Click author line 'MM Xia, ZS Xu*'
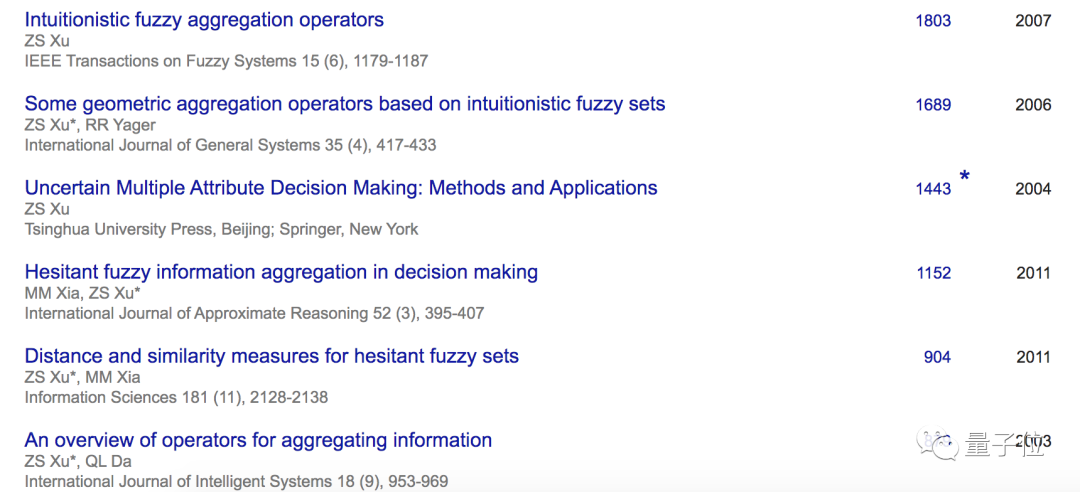The image size is (1080, 492). coord(82,293)
